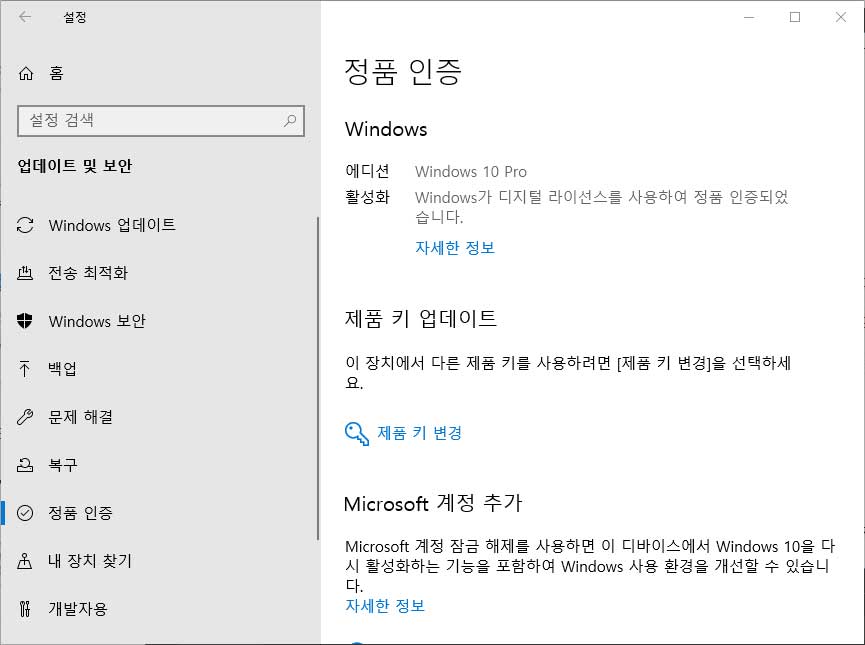This screenshot has height=645, width=865.
Task: Click the 활성화 label
Action: coord(367,197)
